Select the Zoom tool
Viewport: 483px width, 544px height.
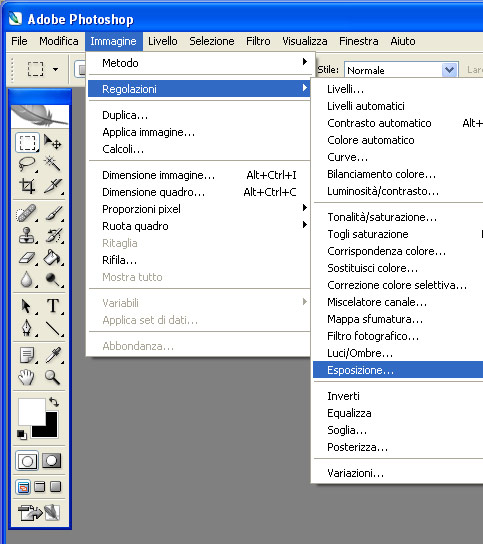(x=52, y=377)
